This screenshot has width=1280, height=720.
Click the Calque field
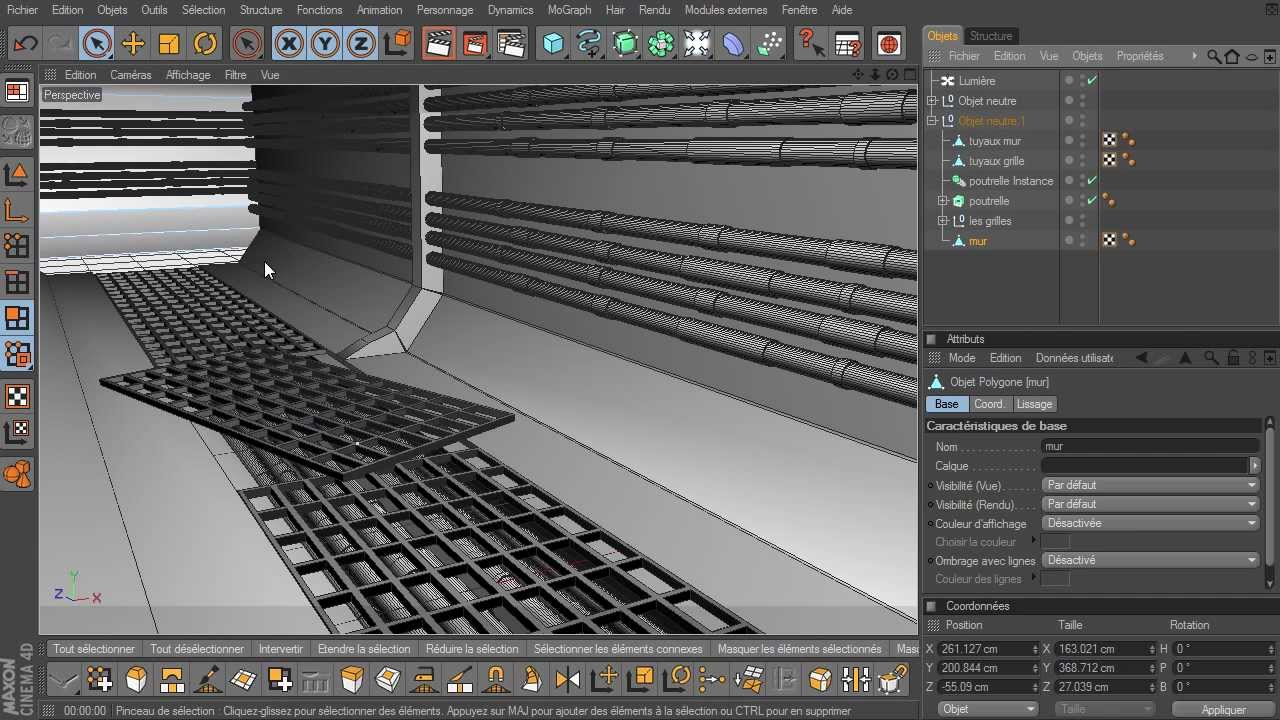[x=1145, y=466]
